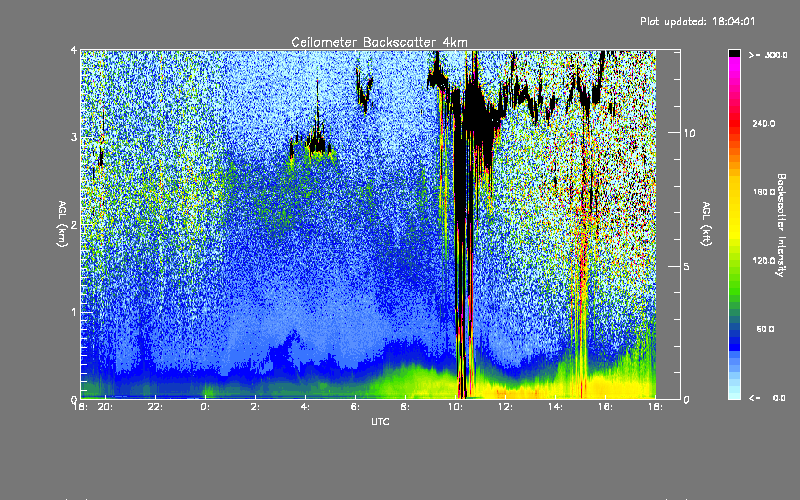
Task: Click the '4' km tick label
Action: tap(74, 50)
